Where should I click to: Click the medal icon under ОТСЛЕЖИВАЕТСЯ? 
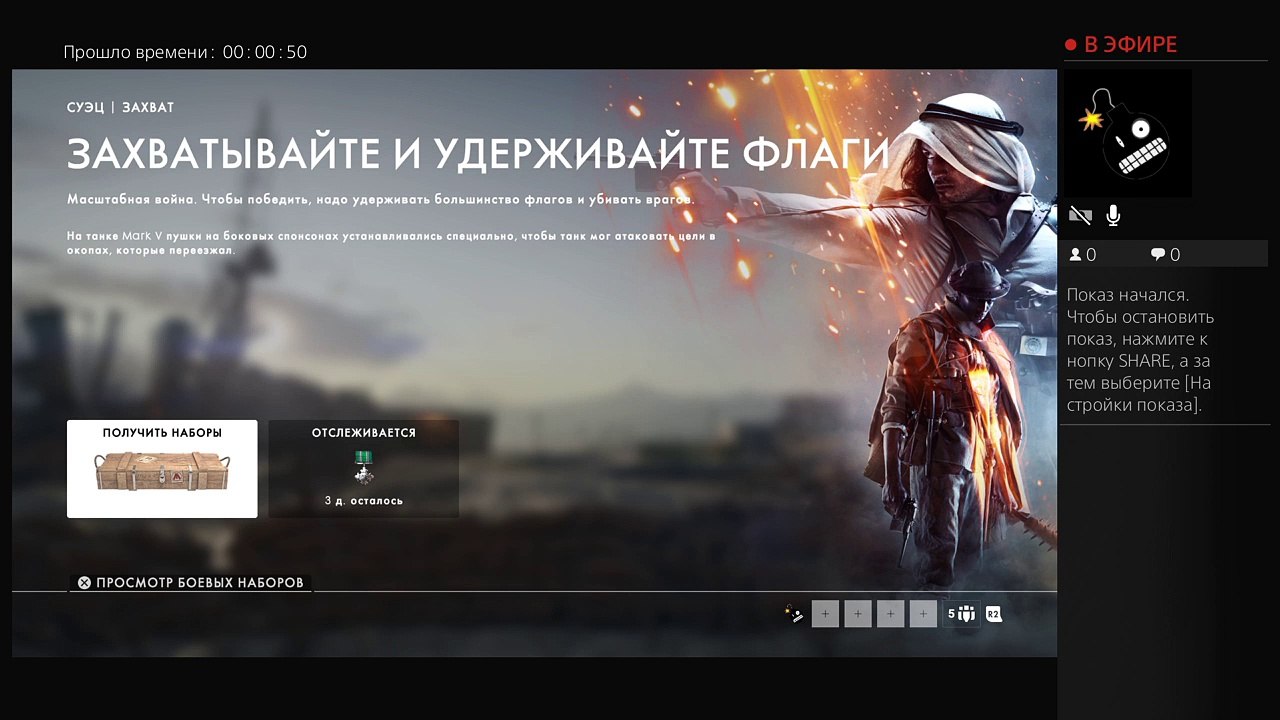[363, 470]
